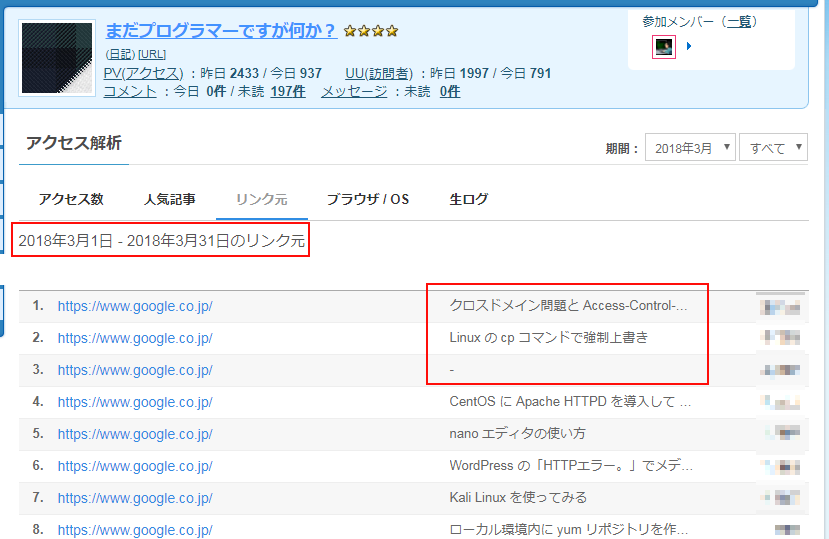Click article ローカル環境内に yum リポジトリを作...
The image size is (829, 539).
569,529
